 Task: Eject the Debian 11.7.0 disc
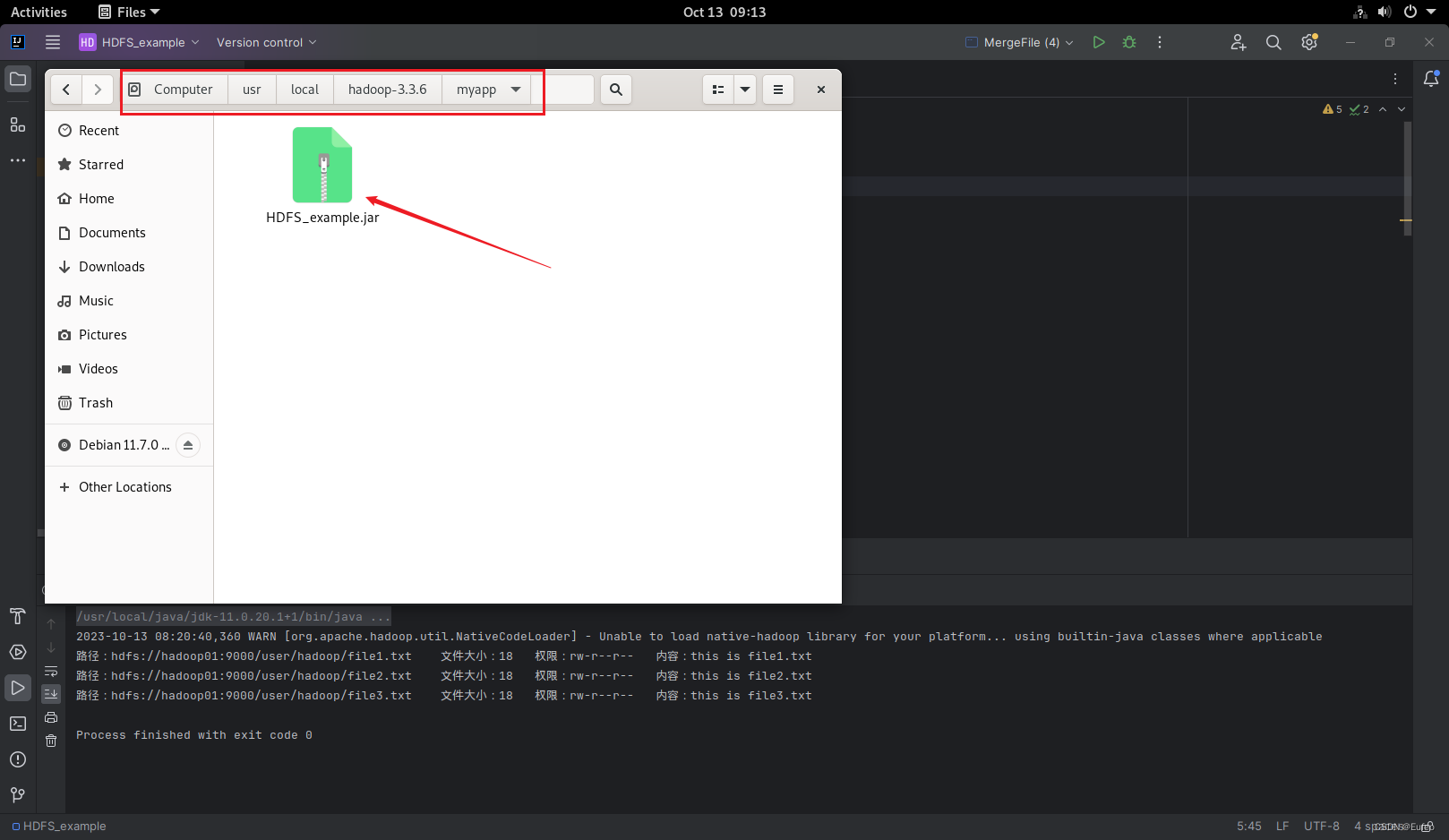coord(188,444)
